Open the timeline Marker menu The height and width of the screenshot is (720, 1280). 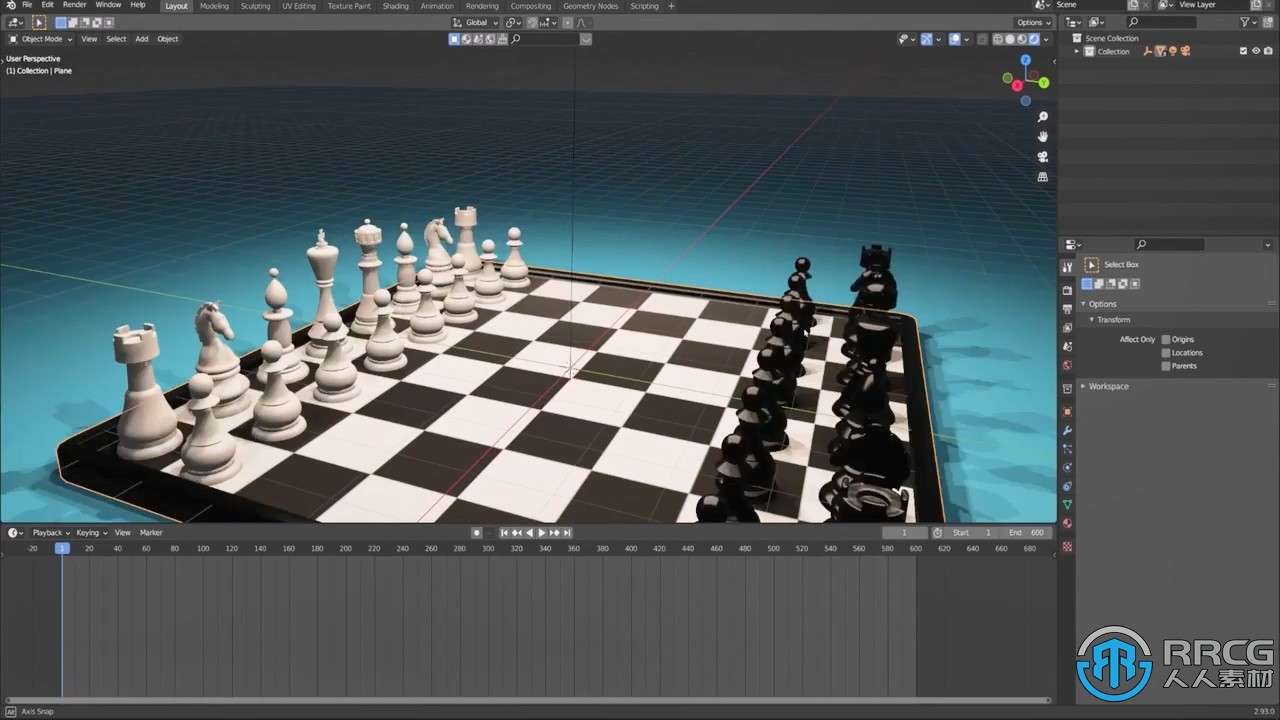click(x=151, y=533)
